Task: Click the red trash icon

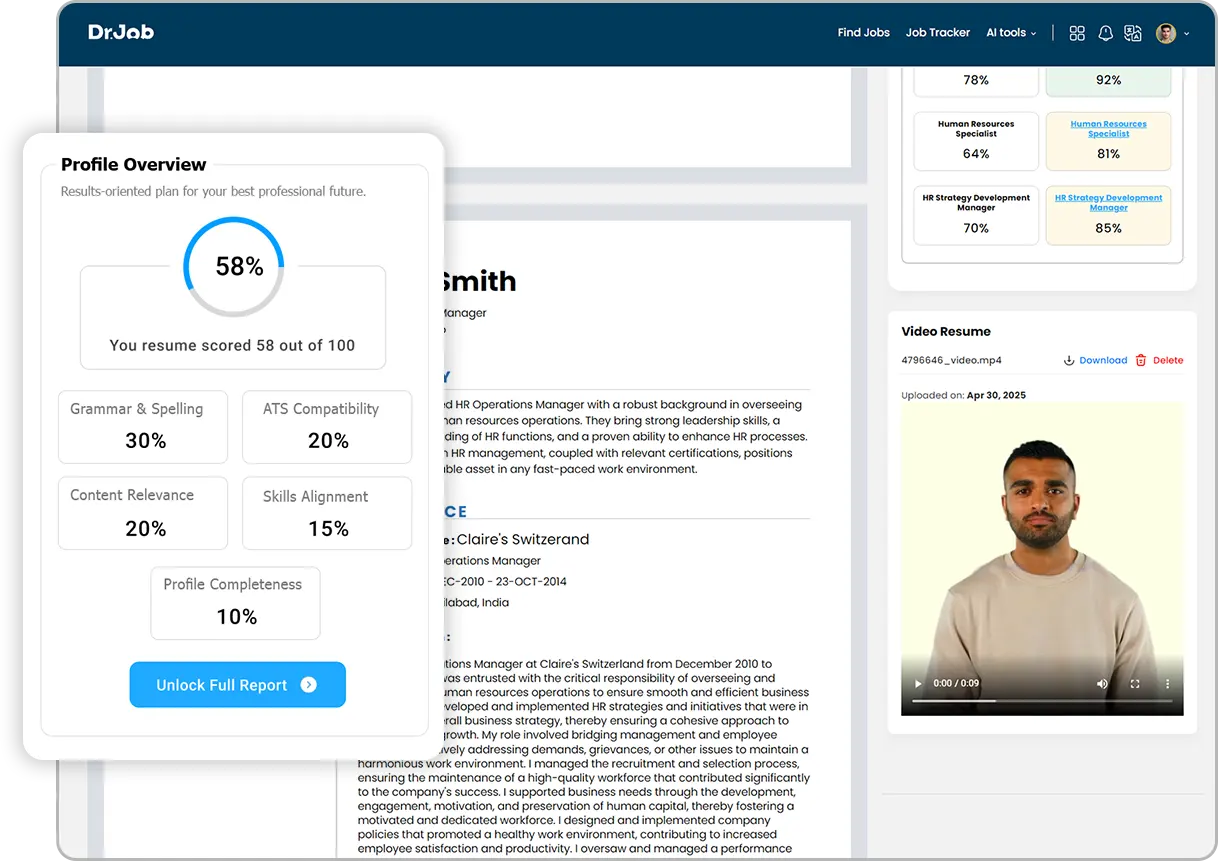Action: pyautogui.click(x=1141, y=360)
